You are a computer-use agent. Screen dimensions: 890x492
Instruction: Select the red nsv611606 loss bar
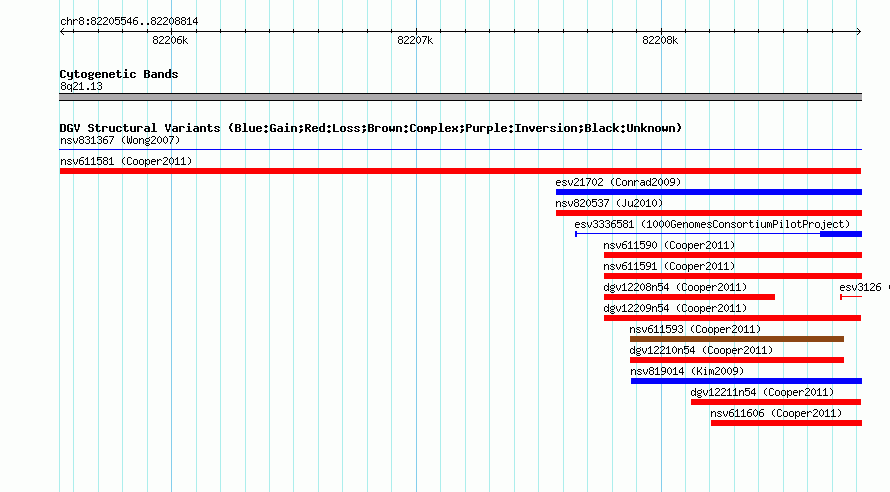coord(786,423)
